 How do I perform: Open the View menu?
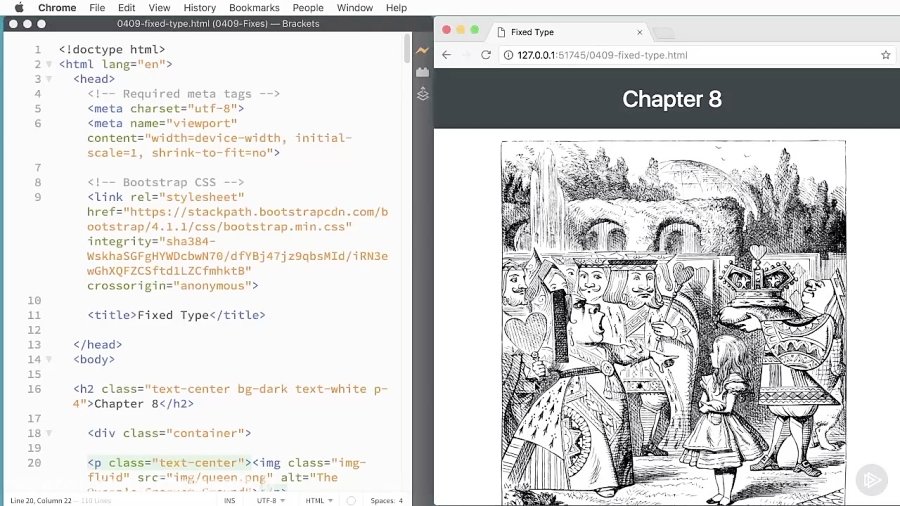pyautogui.click(x=159, y=7)
